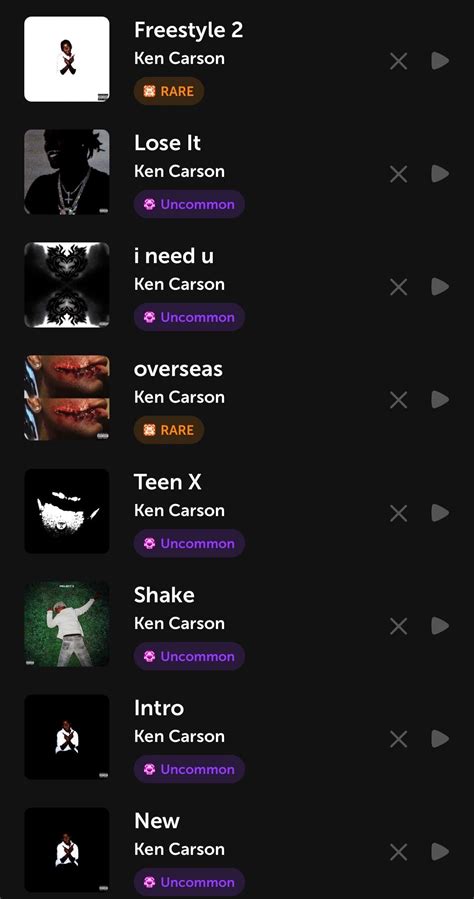Play the Teen X track

tap(440, 513)
